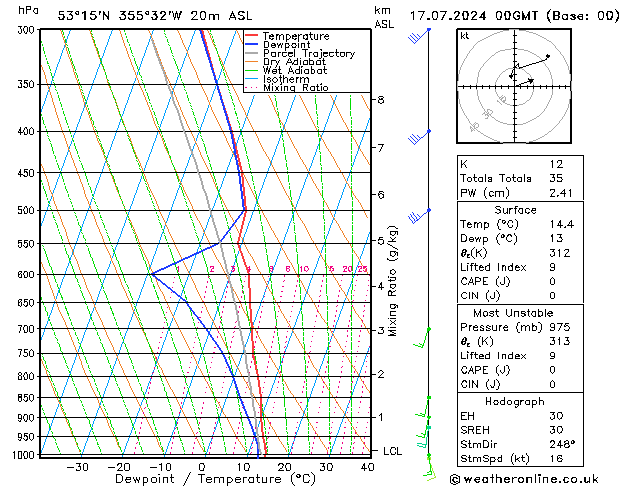
Task: Click the StmDir value 248°
Action: (x=562, y=444)
